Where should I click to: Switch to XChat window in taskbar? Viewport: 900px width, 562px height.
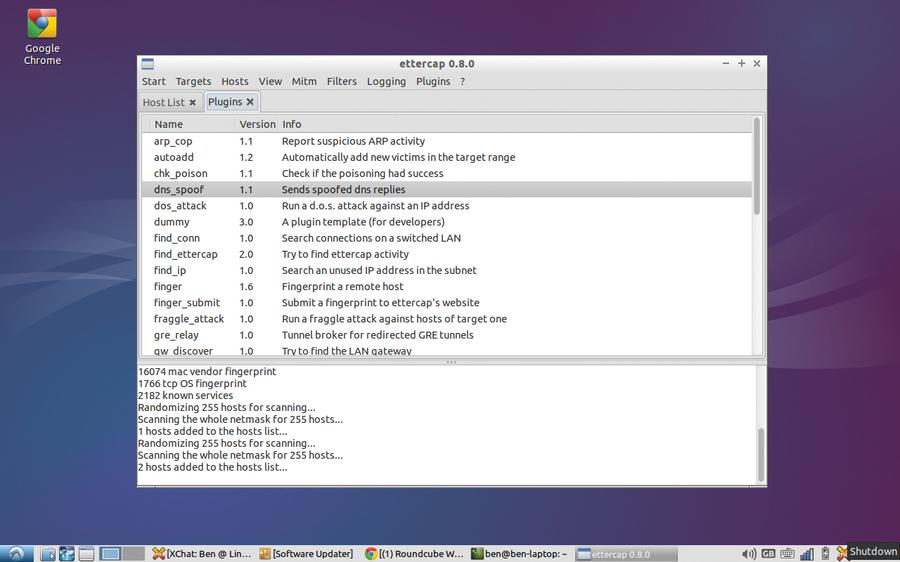click(x=202, y=554)
